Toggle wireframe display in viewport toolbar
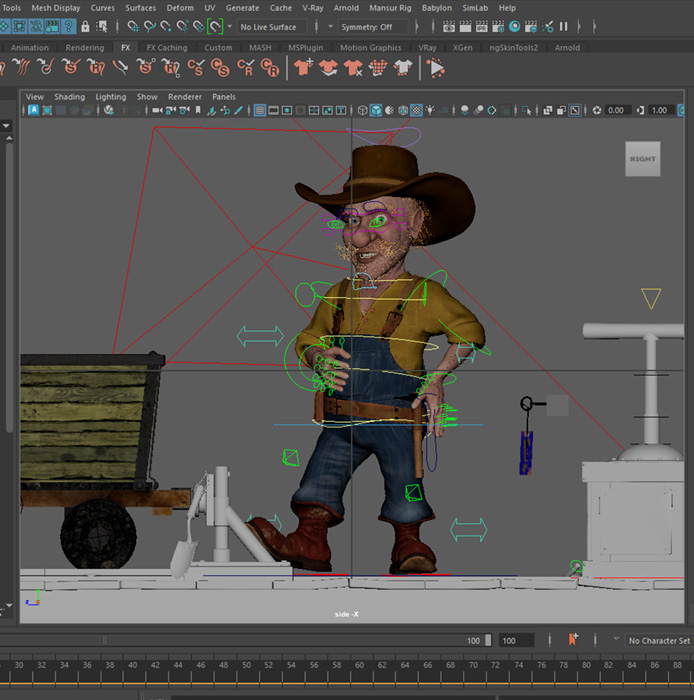The height and width of the screenshot is (700, 694). (362, 110)
